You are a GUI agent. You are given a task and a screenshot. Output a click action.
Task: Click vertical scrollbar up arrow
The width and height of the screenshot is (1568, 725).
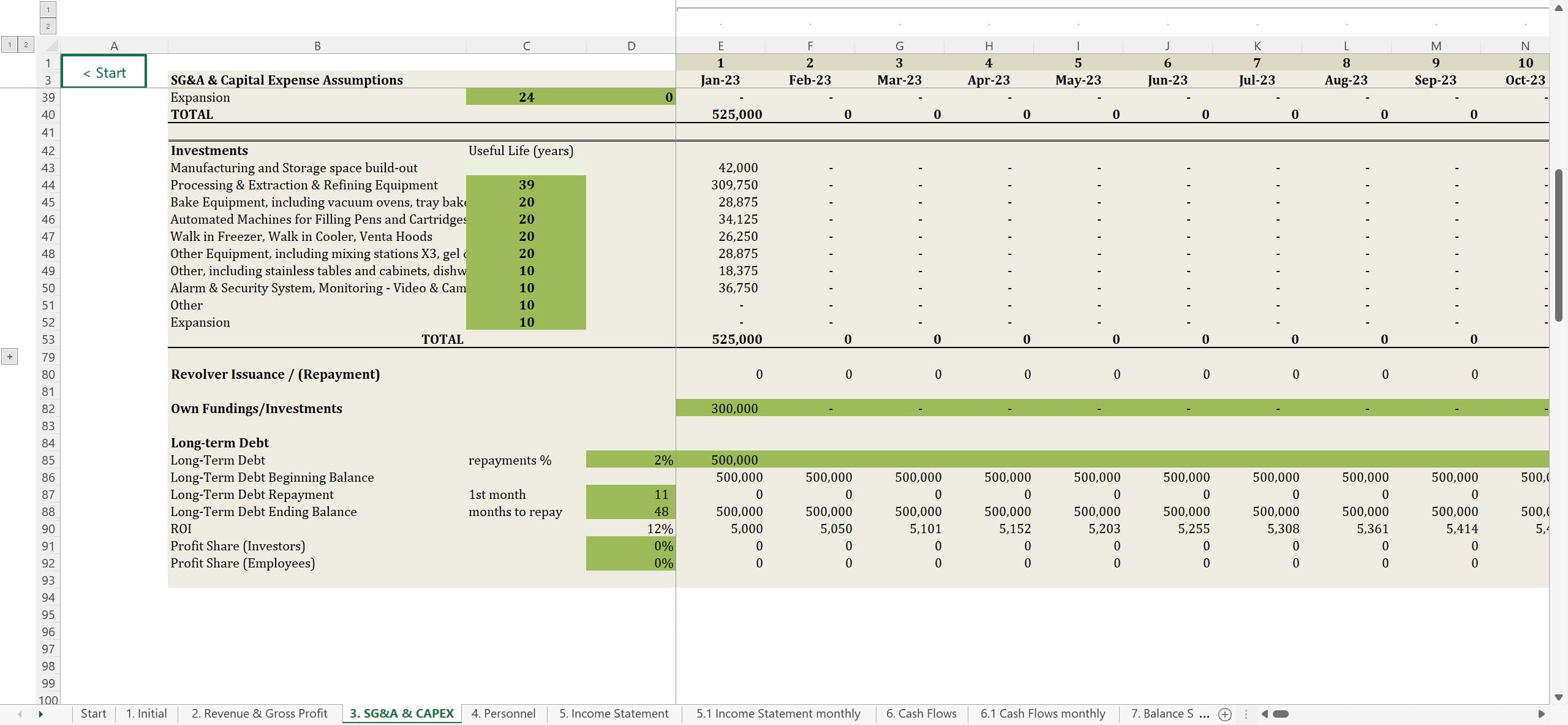(x=1559, y=8)
